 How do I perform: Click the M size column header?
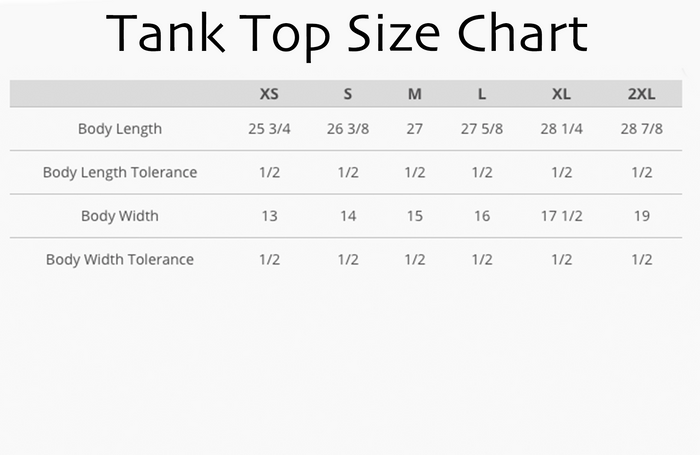pyautogui.click(x=415, y=94)
